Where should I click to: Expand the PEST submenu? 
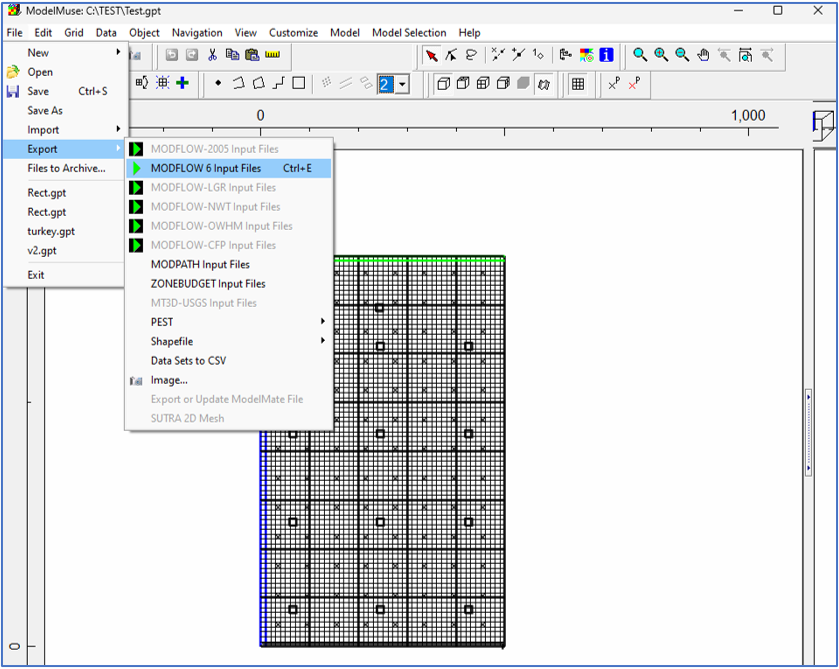pyautogui.click(x=228, y=322)
